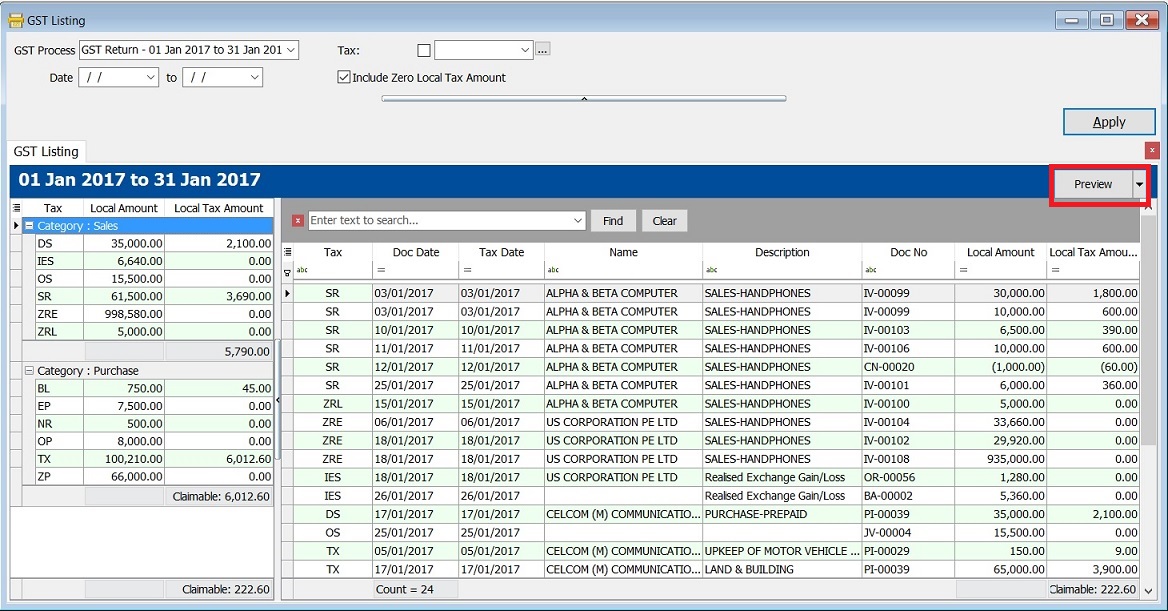Open the column chooser icon on the summary grid
The width and height of the screenshot is (1168, 611).
(x=16, y=207)
